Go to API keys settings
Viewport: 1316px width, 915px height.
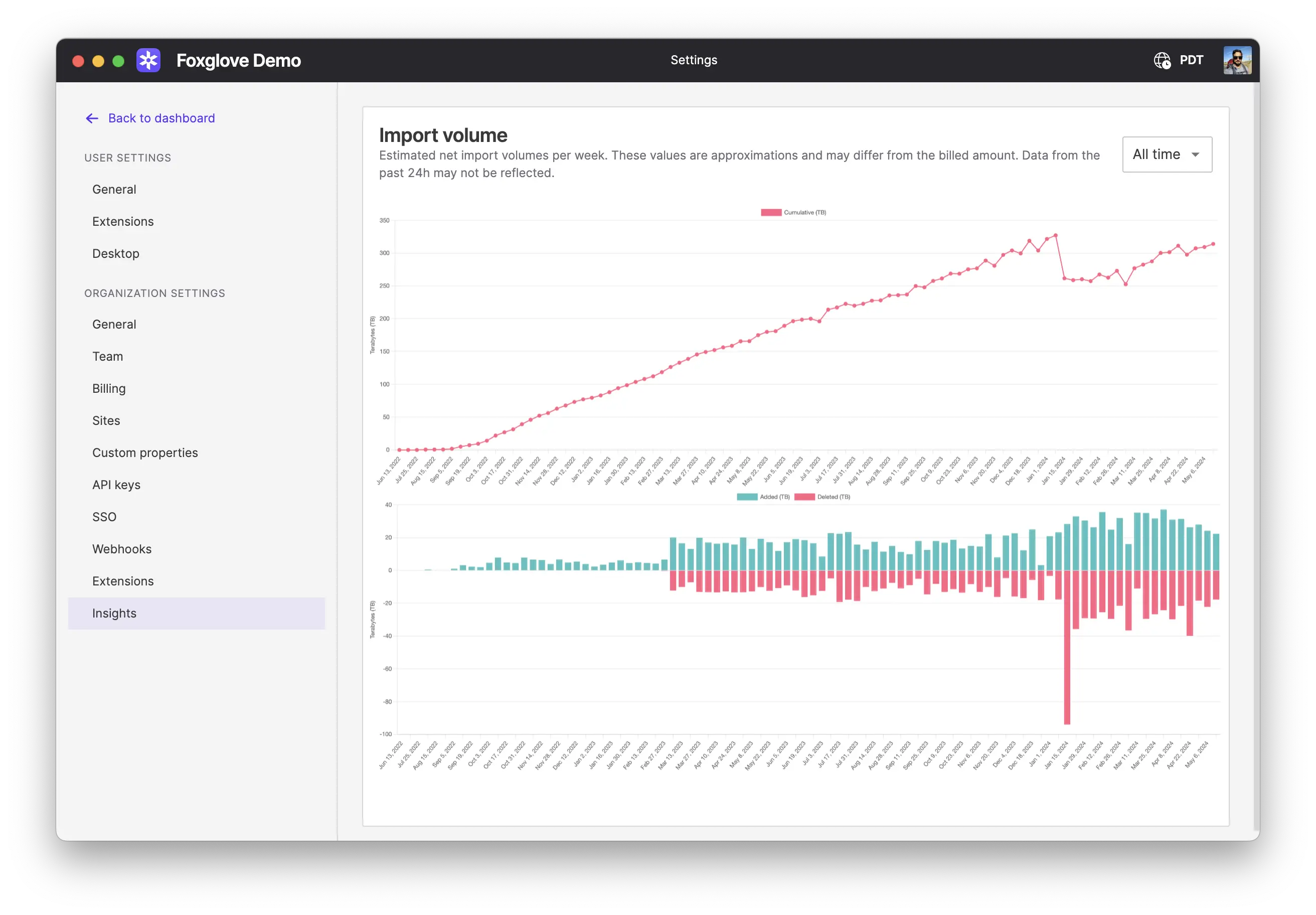116,485
